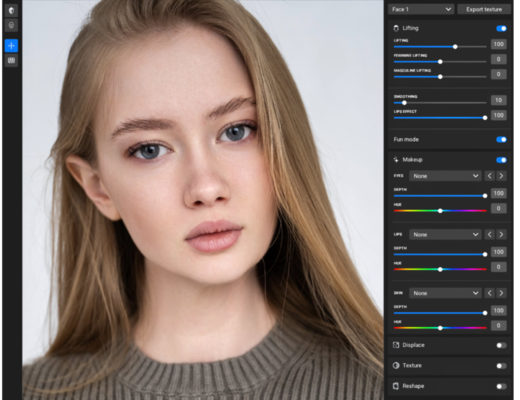This screenshot has height=400, width=520.
Task: Click the Export texture button
Action: pos(484,9)
